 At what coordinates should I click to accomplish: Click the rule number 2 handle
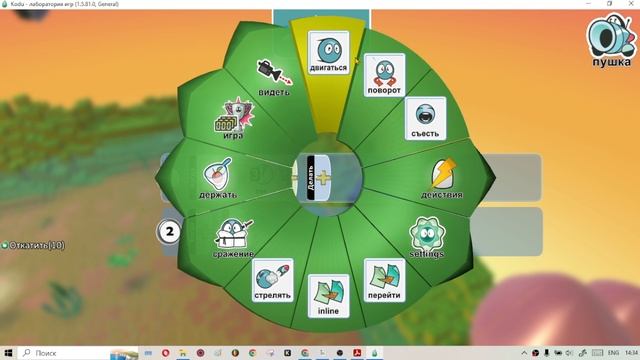(169, 232)
